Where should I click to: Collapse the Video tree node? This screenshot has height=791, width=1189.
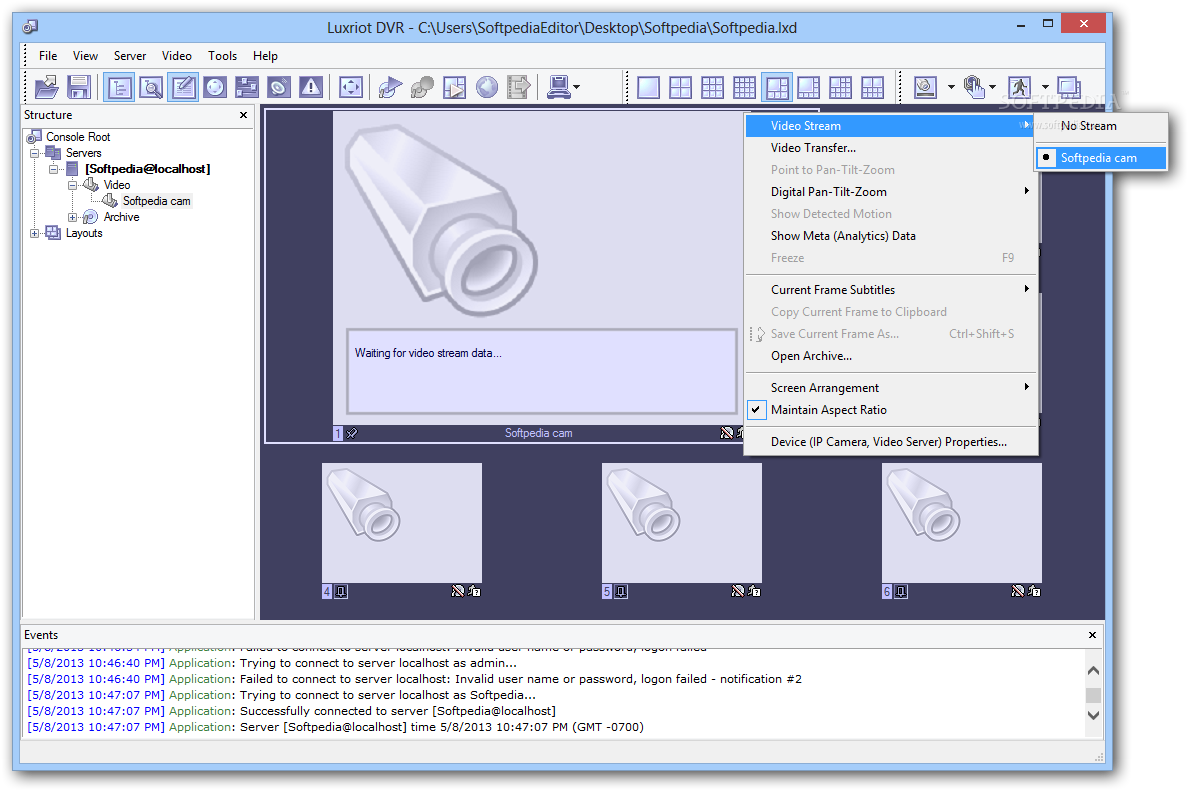(x=72, y=185)
